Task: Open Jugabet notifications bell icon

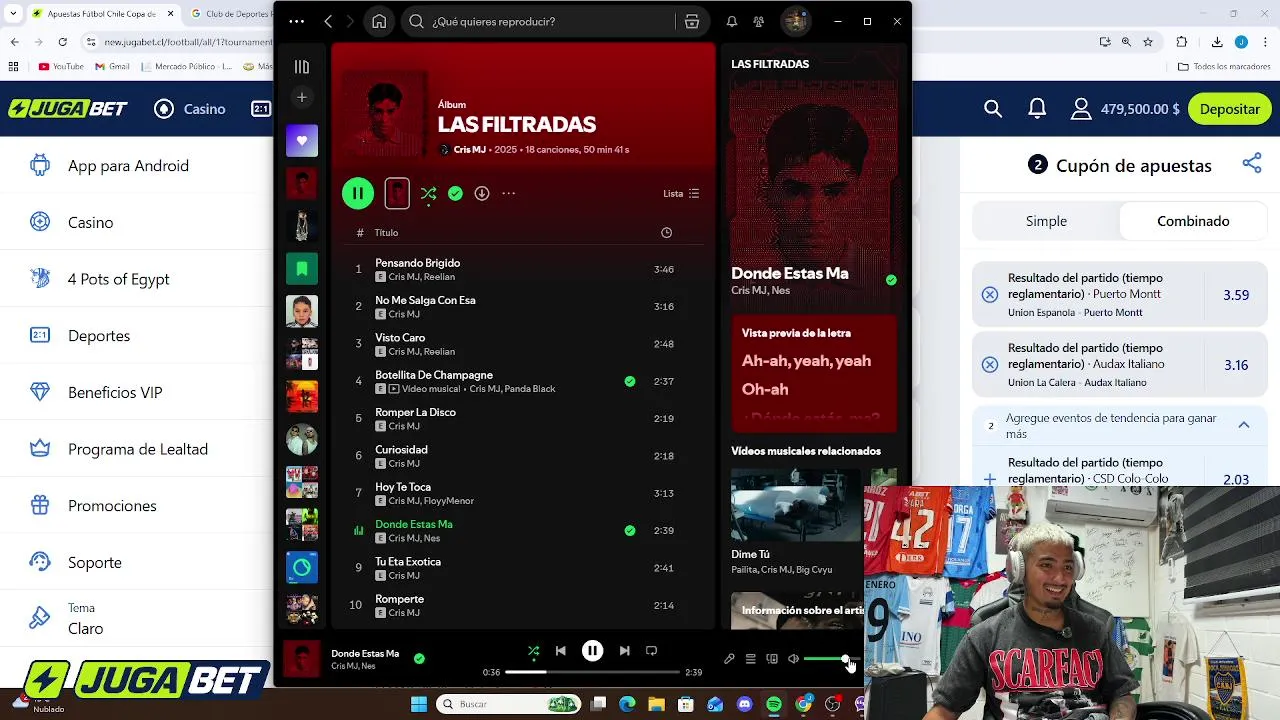Action: coord(1037,109)
